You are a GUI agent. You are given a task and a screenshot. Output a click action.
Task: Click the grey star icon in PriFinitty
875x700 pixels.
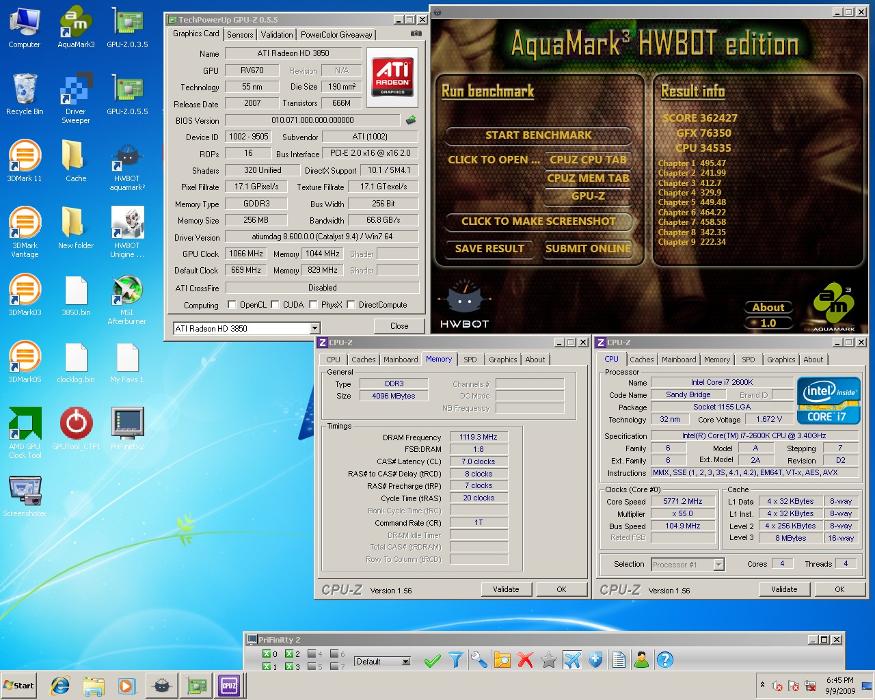click(x=549, y=661)
